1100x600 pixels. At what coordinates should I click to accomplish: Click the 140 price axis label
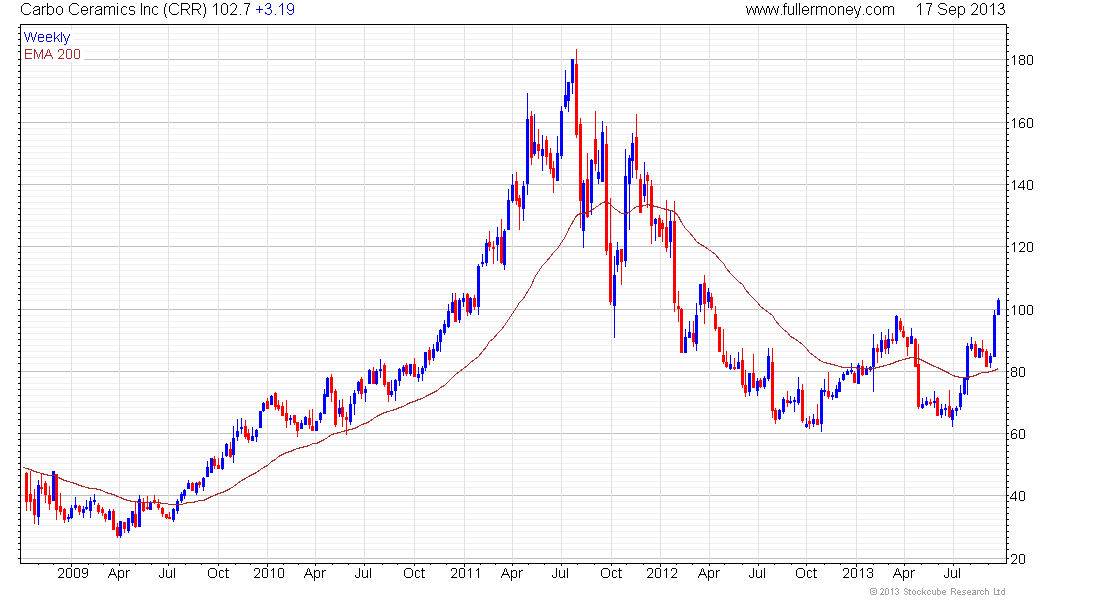tap(1021, 185)
